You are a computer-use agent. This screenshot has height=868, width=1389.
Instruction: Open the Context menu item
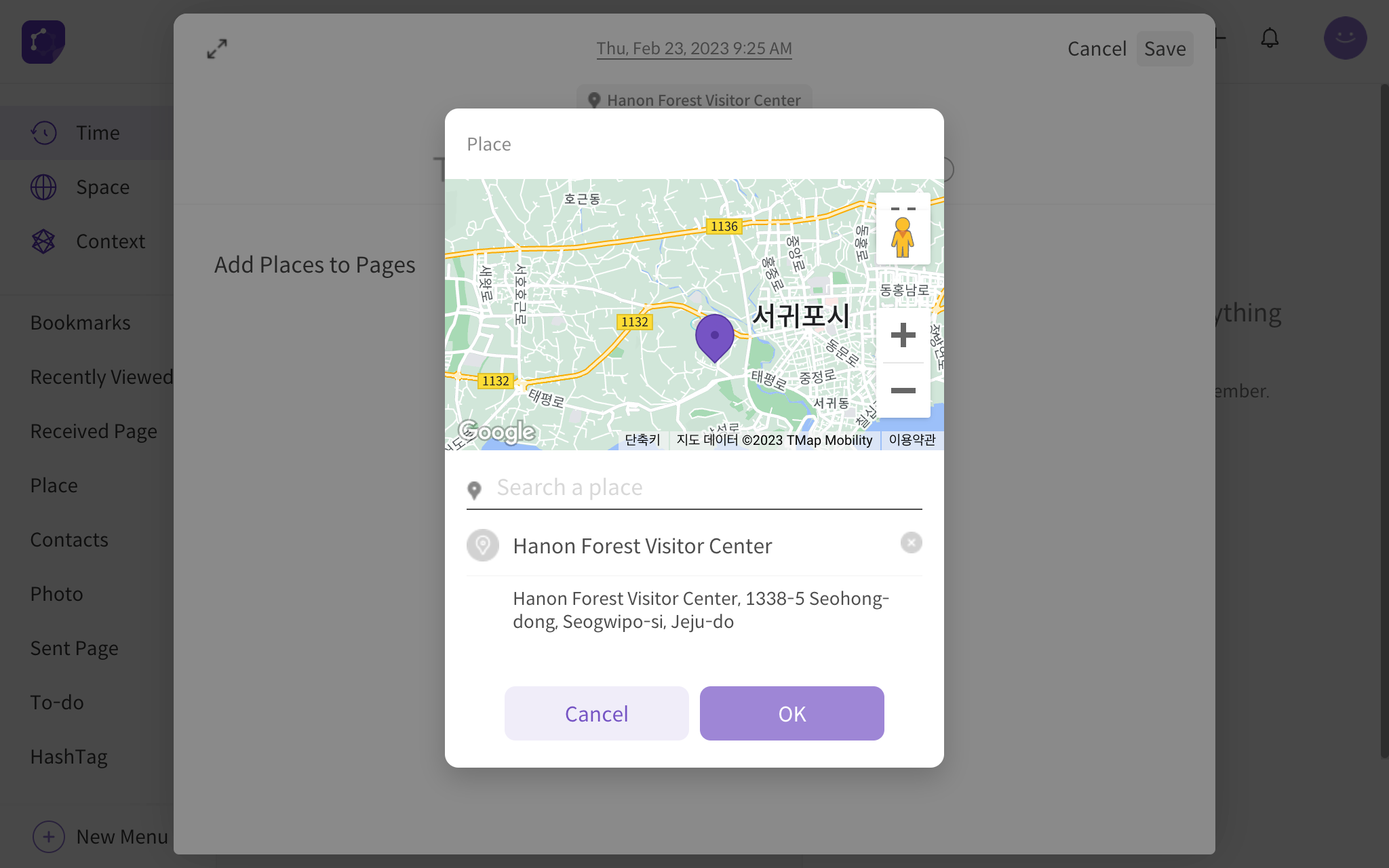coord(110,241)
